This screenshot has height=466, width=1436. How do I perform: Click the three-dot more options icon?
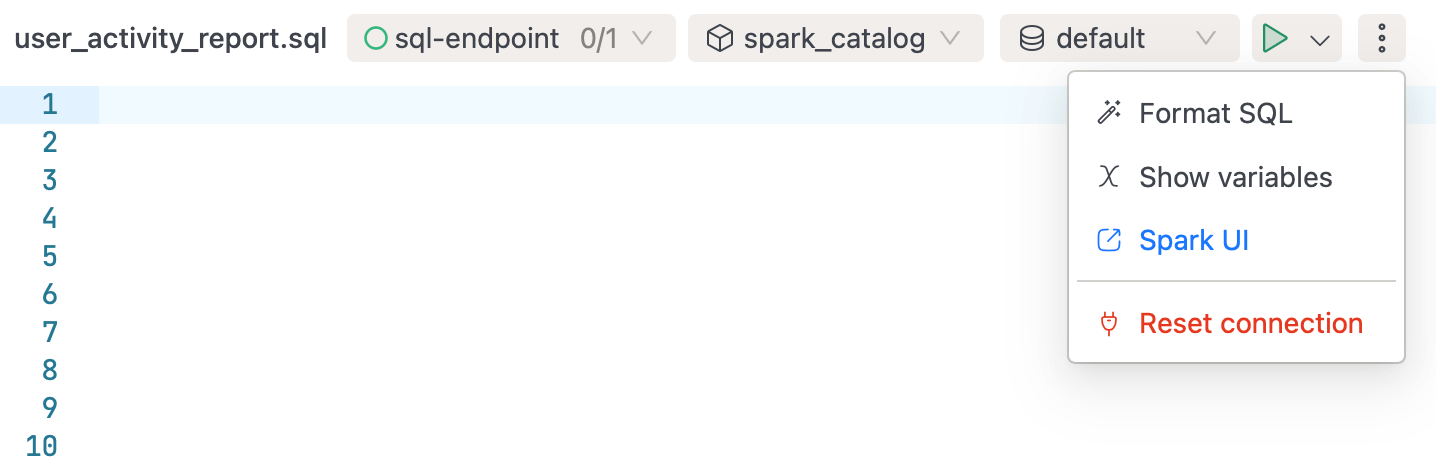tap(1382, 39)
